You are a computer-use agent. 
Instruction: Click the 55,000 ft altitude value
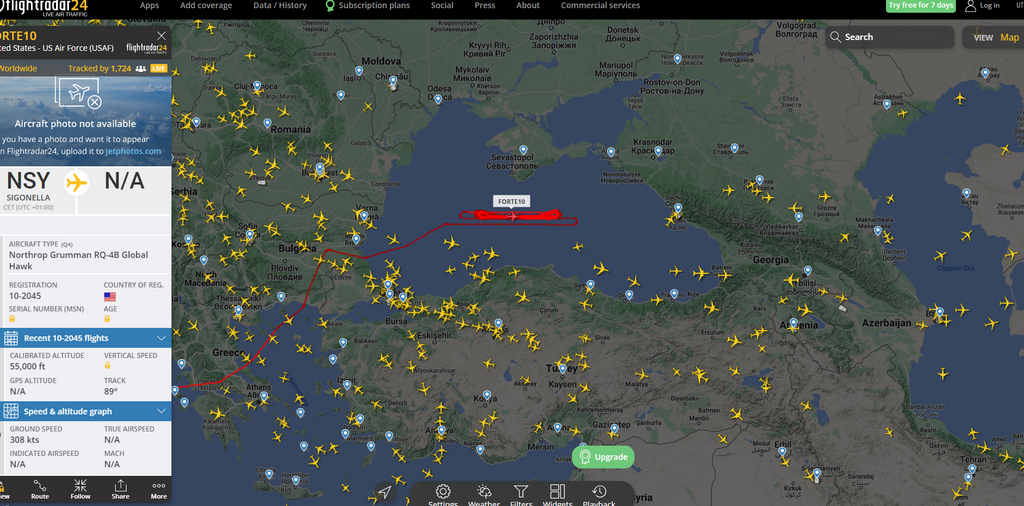[x=29, y=367]
